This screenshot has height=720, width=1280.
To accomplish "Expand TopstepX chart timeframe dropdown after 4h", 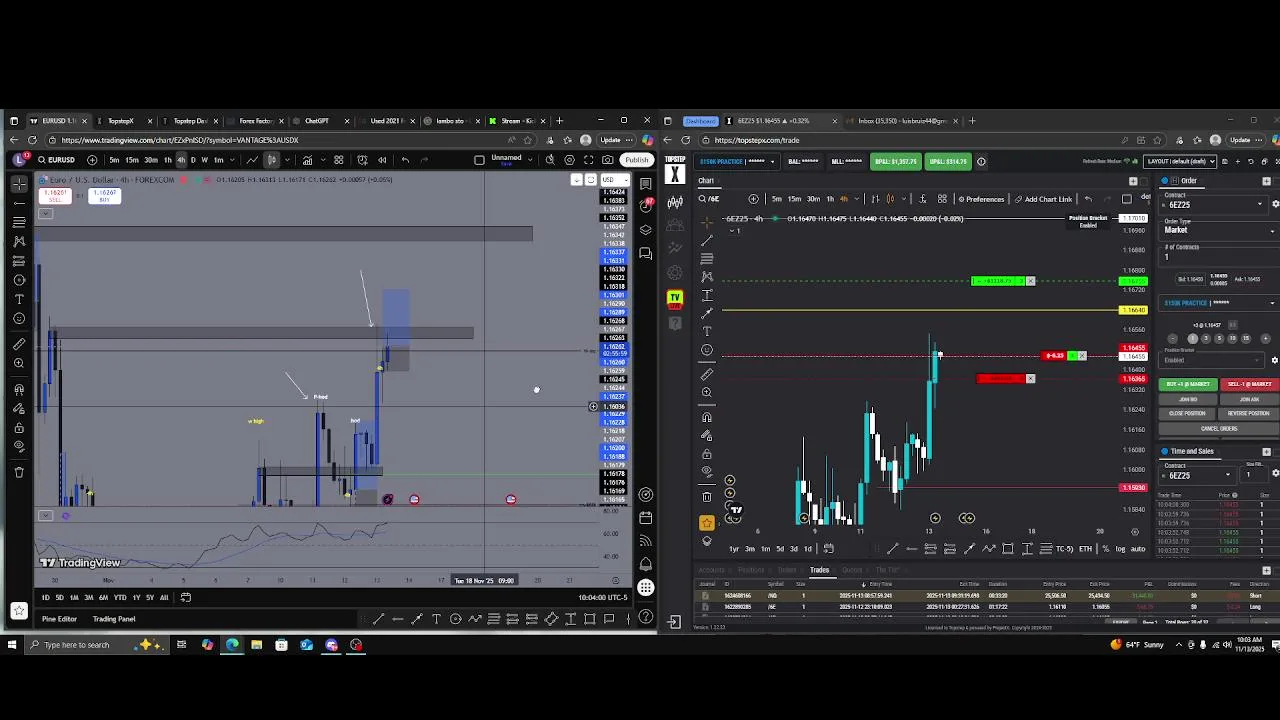I will [857, 199].
